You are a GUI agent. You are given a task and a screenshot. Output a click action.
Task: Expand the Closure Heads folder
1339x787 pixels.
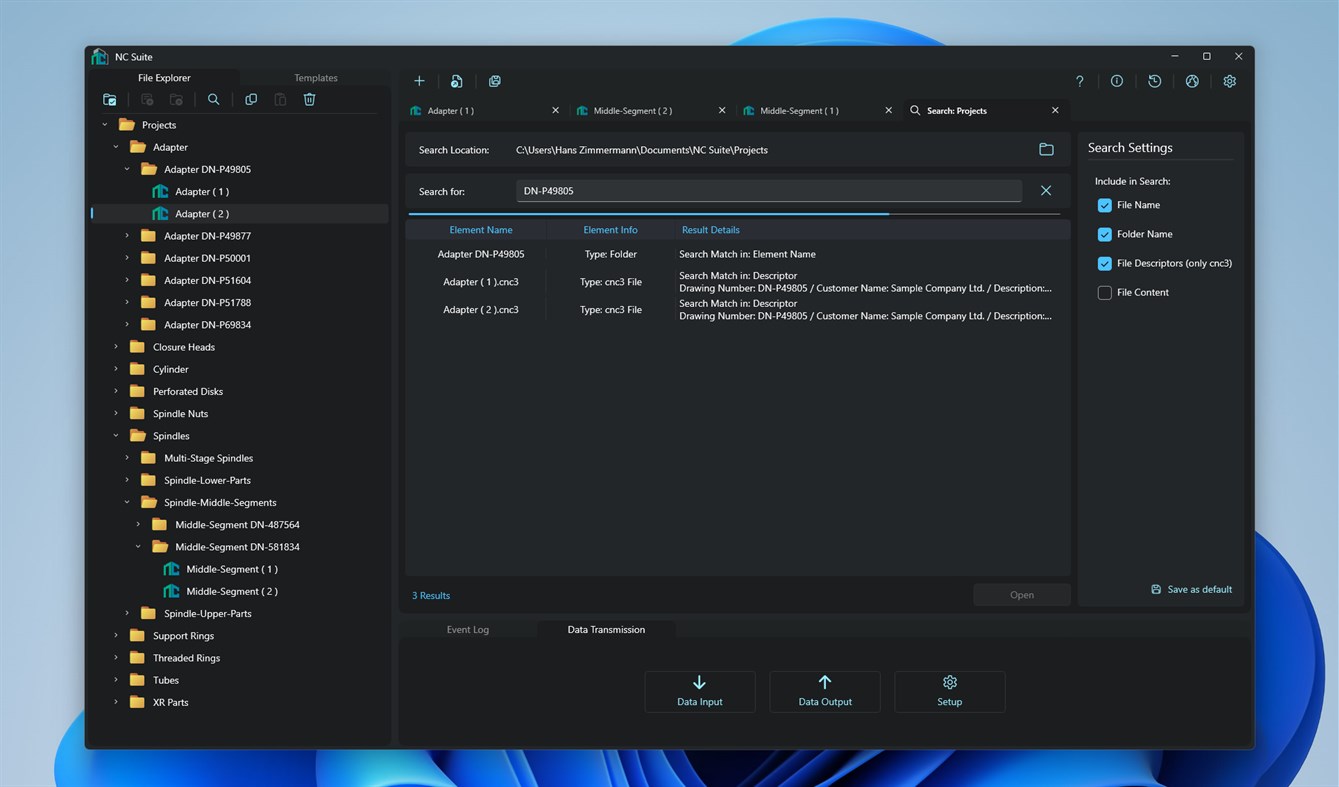[x=115, y=346]
